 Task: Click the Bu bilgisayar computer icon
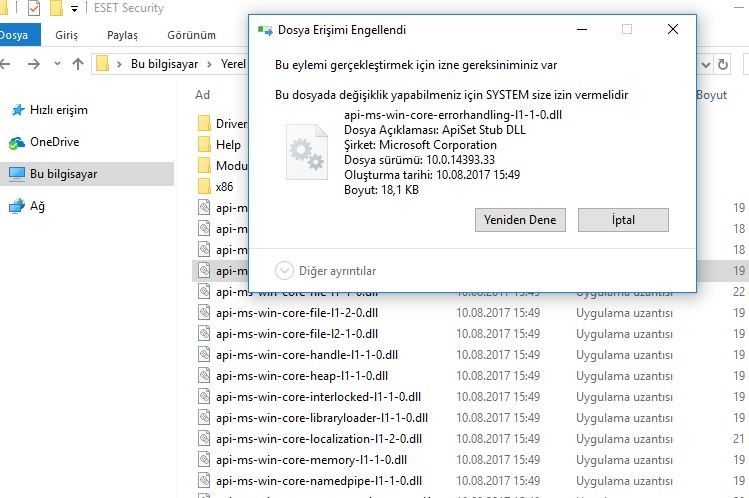[17, 174]
